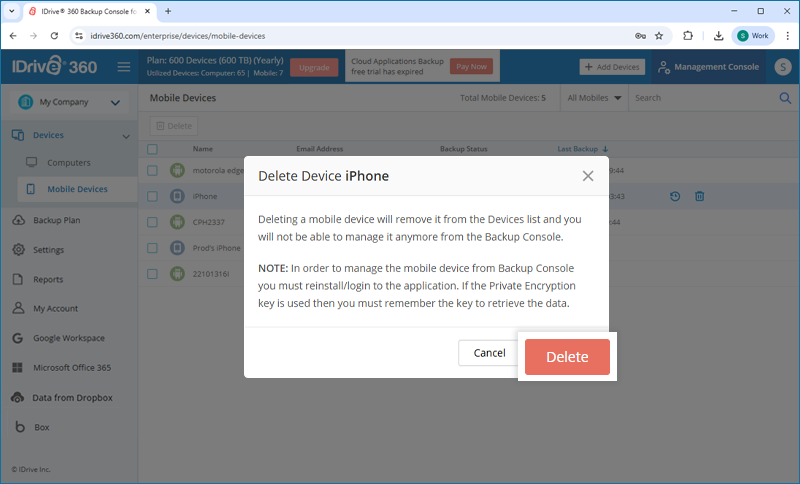
Task: Open the browser extensions puzzle icon
Action: [x=688, y=36]
